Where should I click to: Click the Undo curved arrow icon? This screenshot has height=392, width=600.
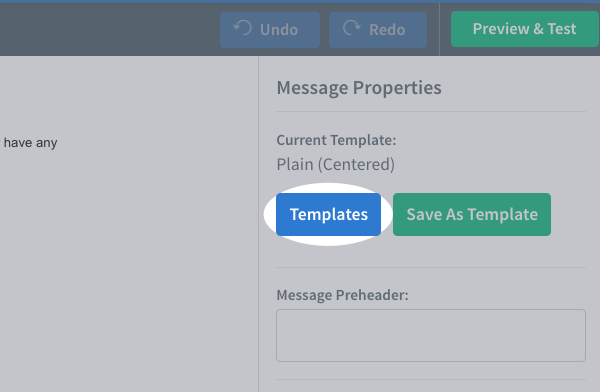[x=243, y=28]
